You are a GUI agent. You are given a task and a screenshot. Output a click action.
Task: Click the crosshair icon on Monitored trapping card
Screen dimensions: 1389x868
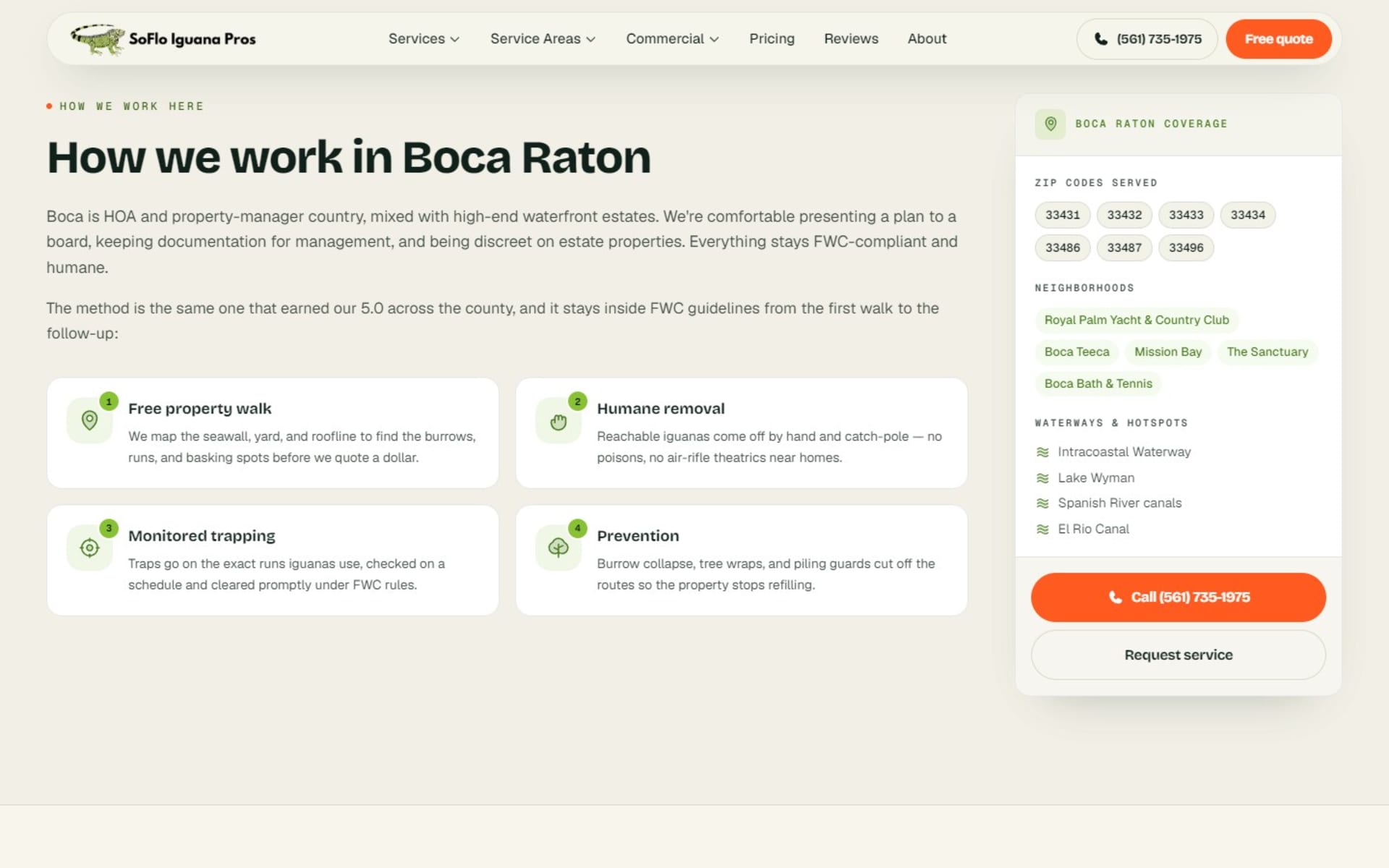coord(90,548)
